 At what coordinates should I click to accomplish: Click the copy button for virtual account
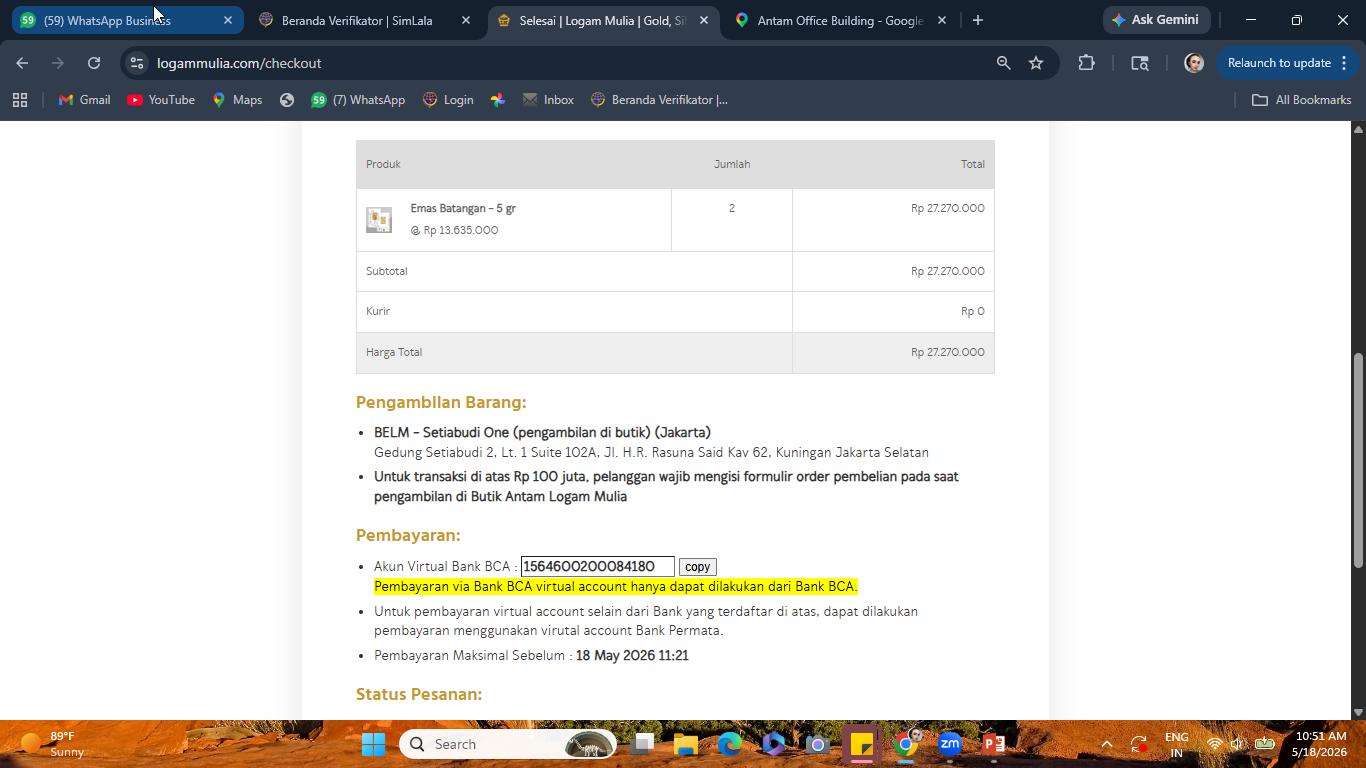pyautogui.click(x=697, y=567)
